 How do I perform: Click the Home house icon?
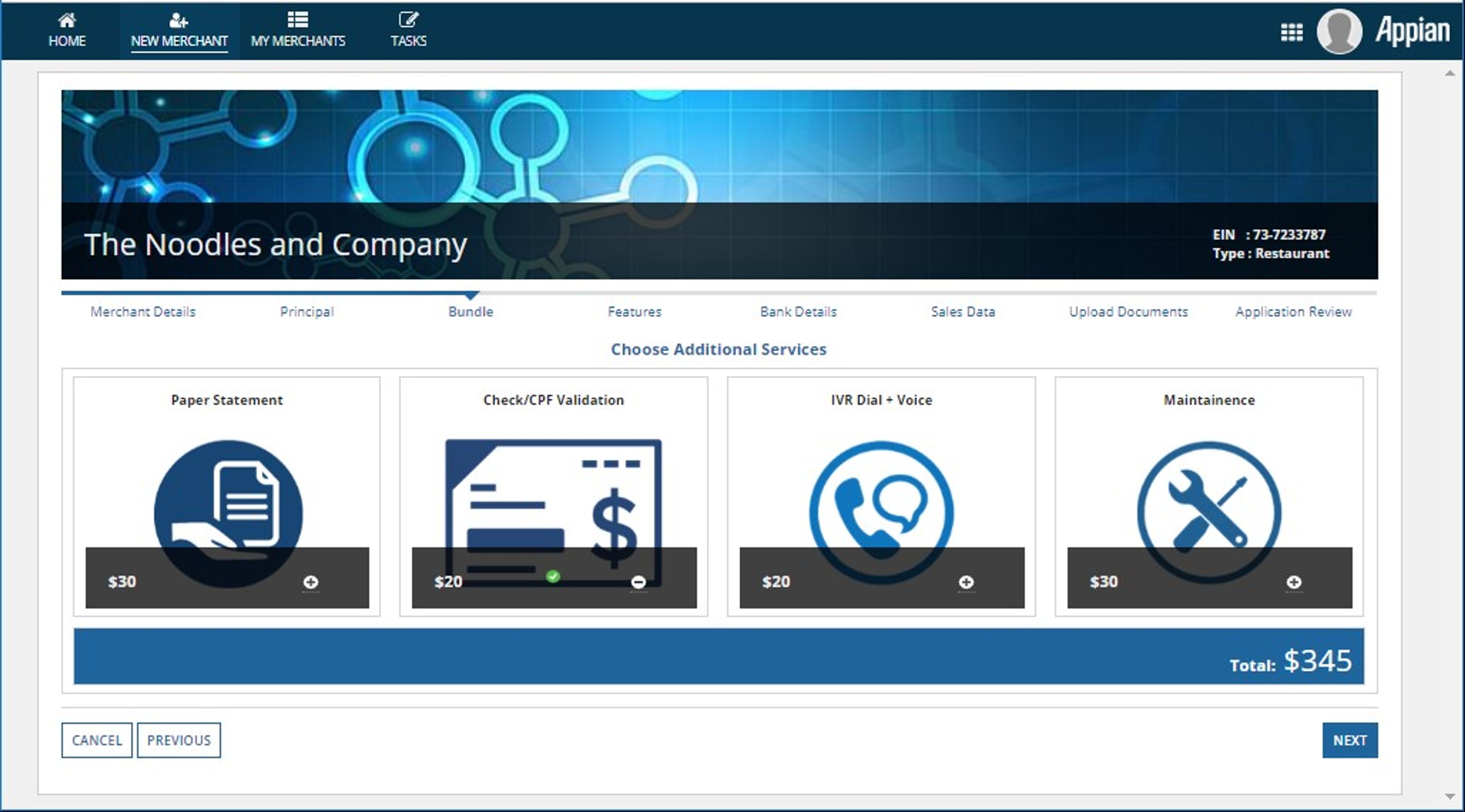pos(66,21)
